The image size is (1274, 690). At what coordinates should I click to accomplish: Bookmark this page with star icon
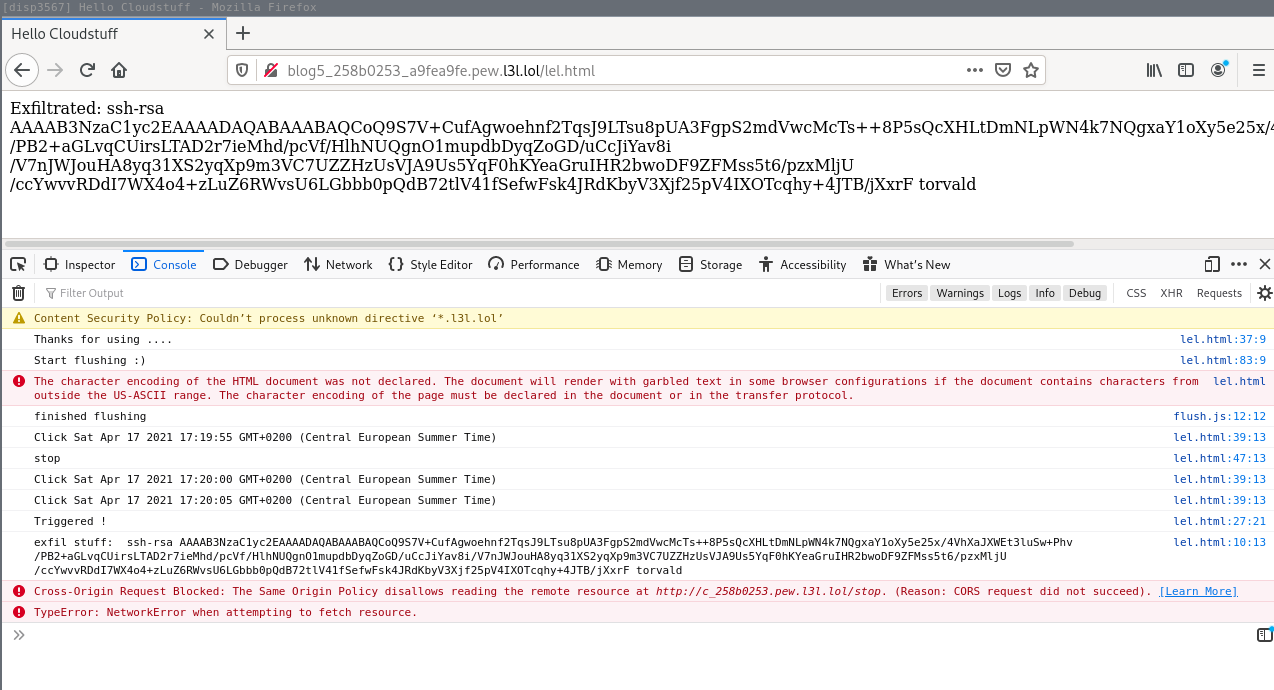[x=1031, y=70]
